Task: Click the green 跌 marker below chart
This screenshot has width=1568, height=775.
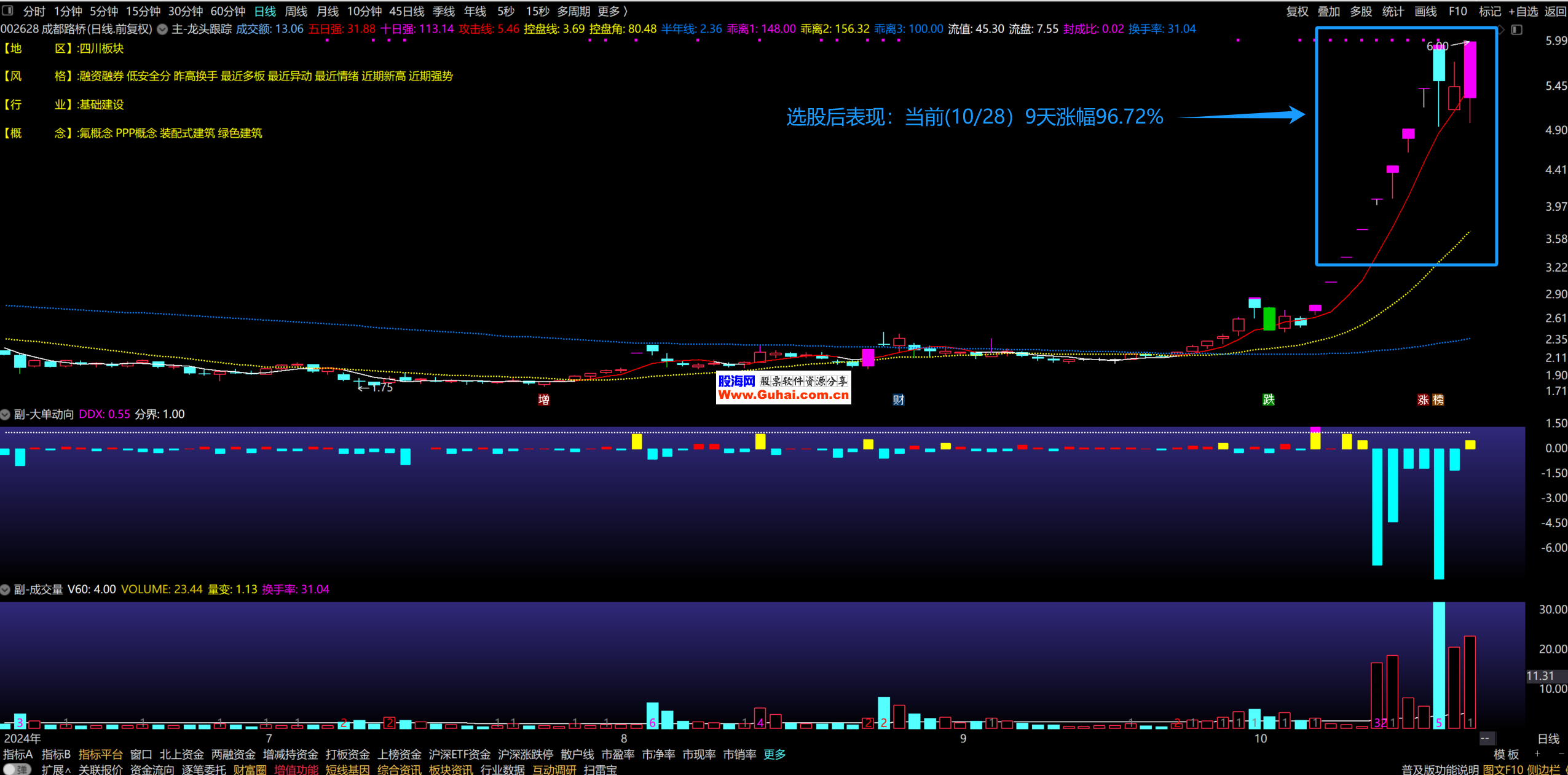Action: tap(1269, 400)
